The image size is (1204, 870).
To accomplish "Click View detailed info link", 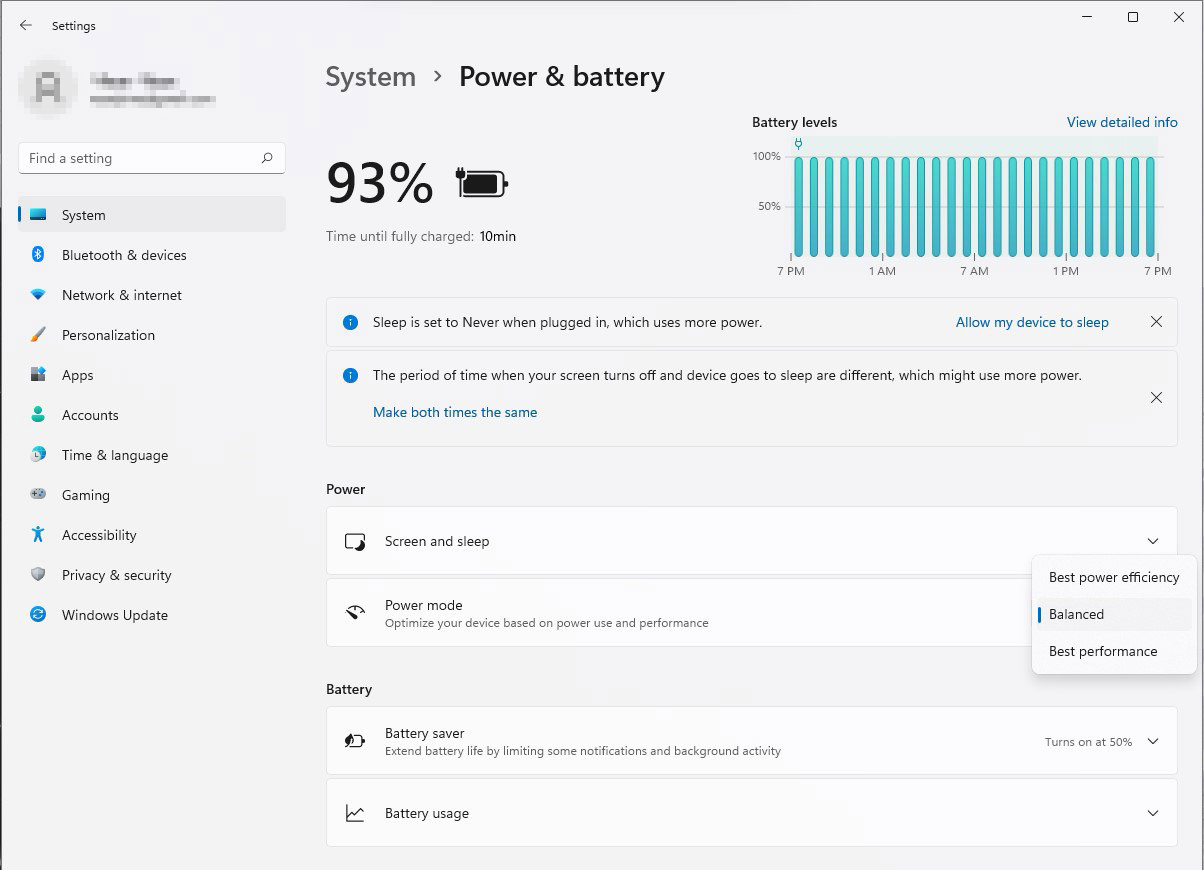I will (1122, 122).
